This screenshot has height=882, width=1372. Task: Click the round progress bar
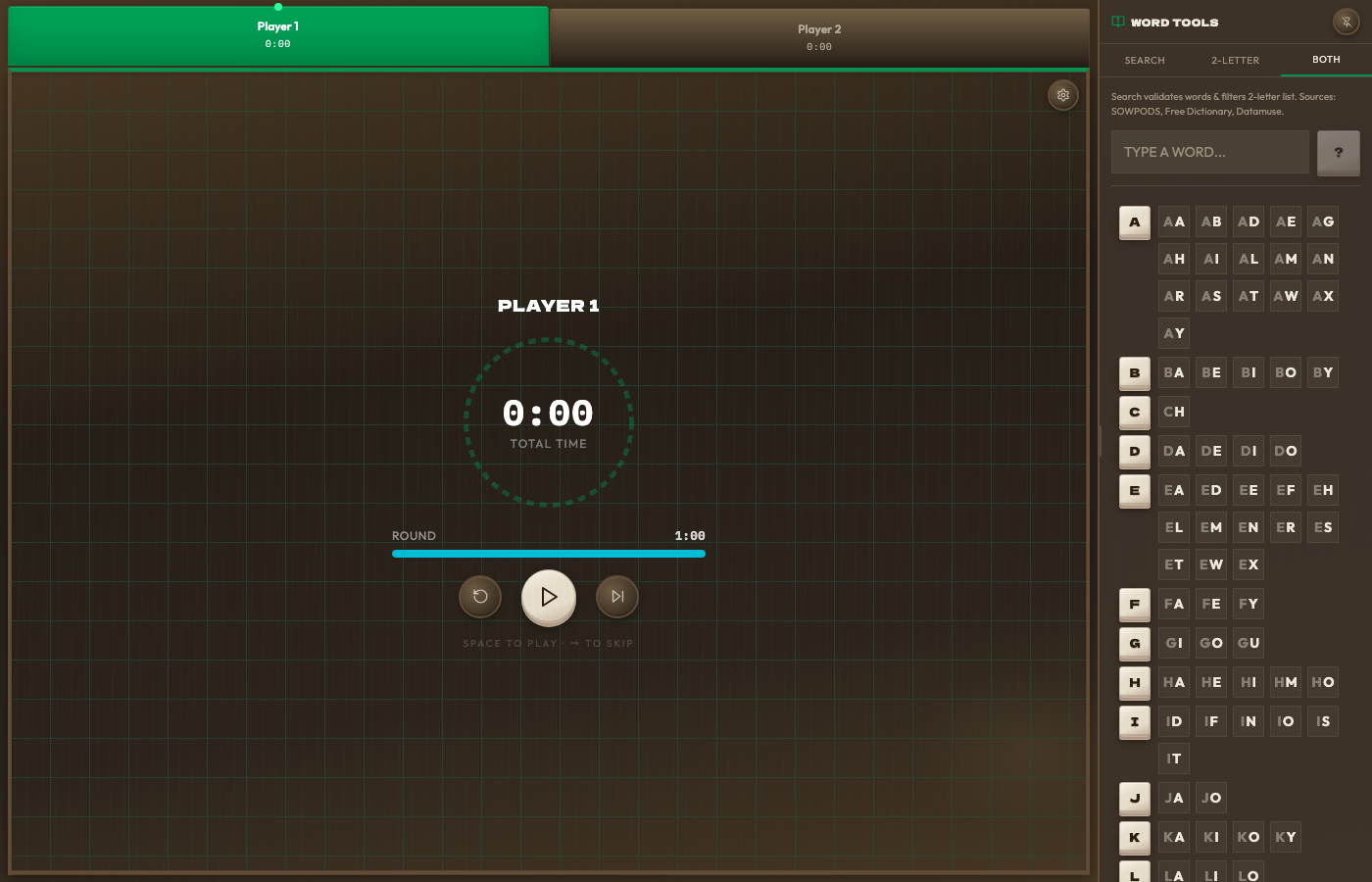(549, 553)
